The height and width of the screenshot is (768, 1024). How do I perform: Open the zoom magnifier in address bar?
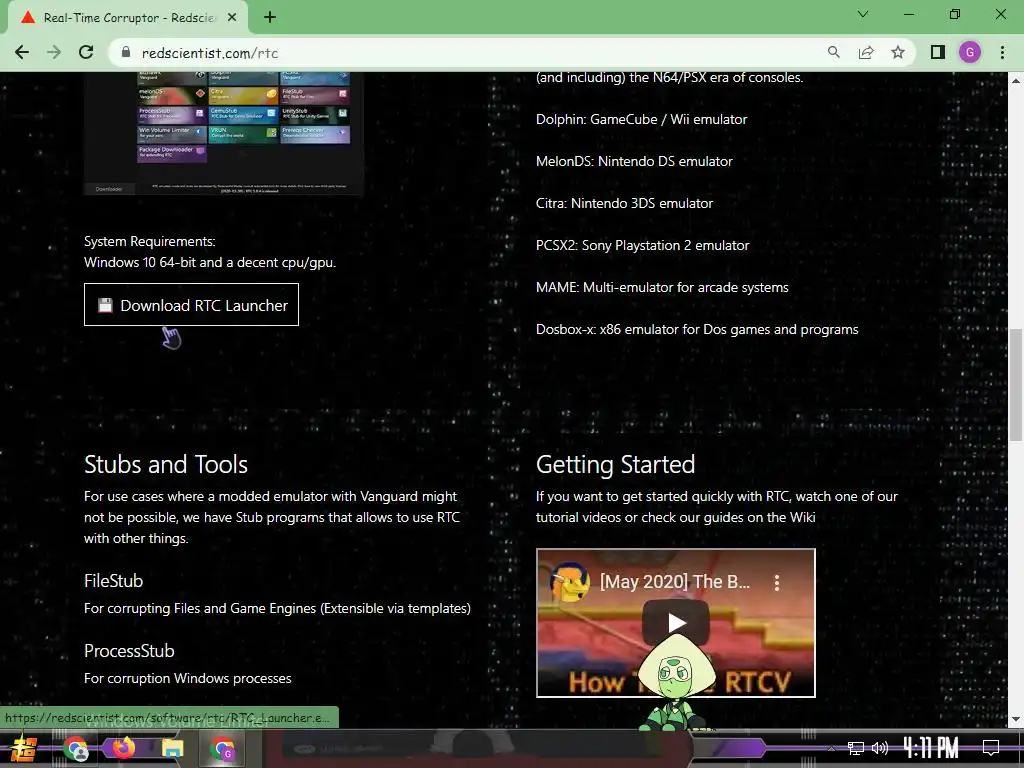[x=833, y=52]
